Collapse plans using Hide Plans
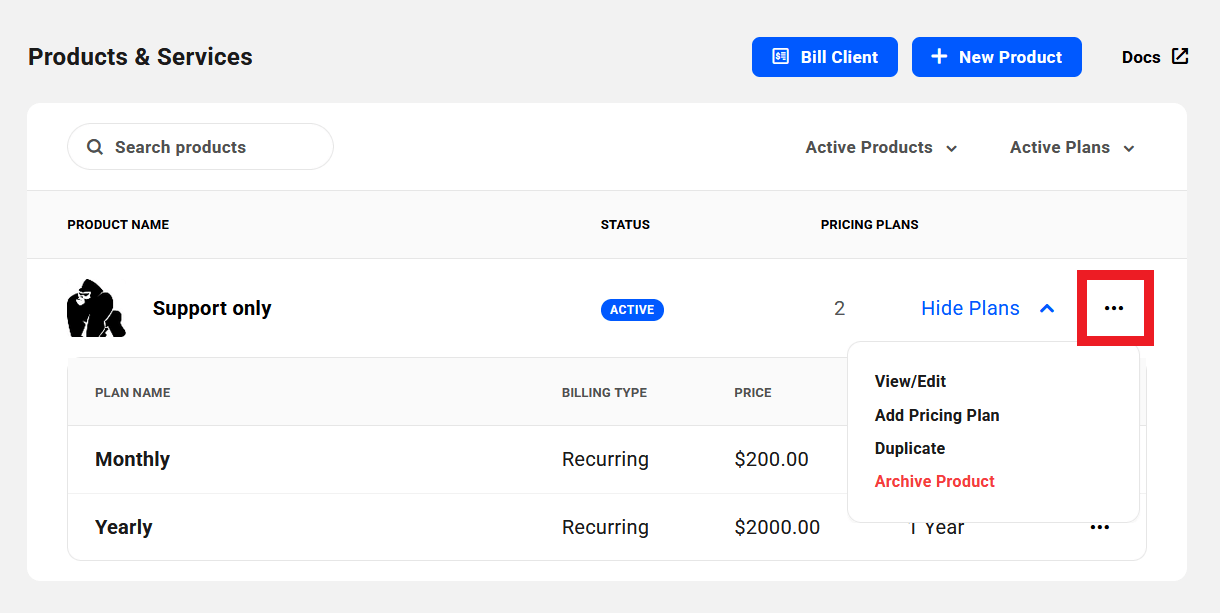 [987, 308]
